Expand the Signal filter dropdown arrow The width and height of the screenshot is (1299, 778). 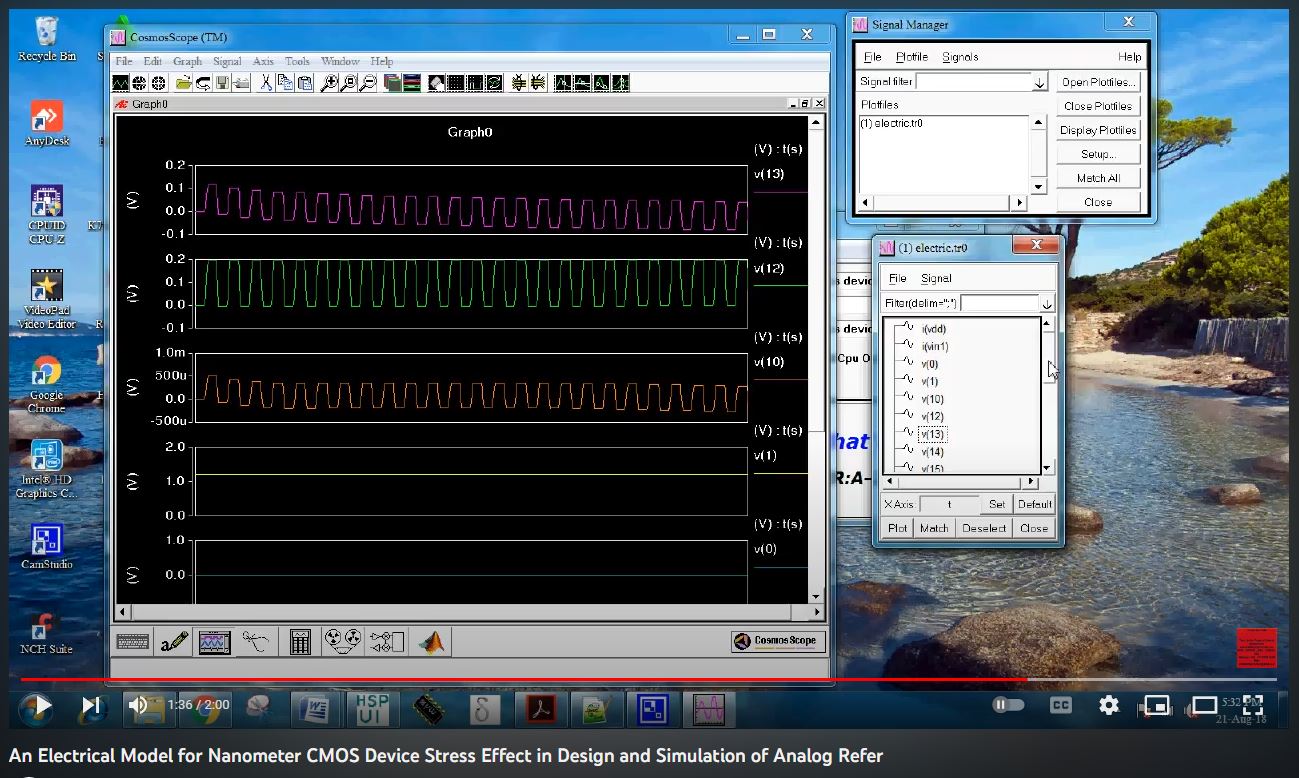click(x=1040, y=83)
